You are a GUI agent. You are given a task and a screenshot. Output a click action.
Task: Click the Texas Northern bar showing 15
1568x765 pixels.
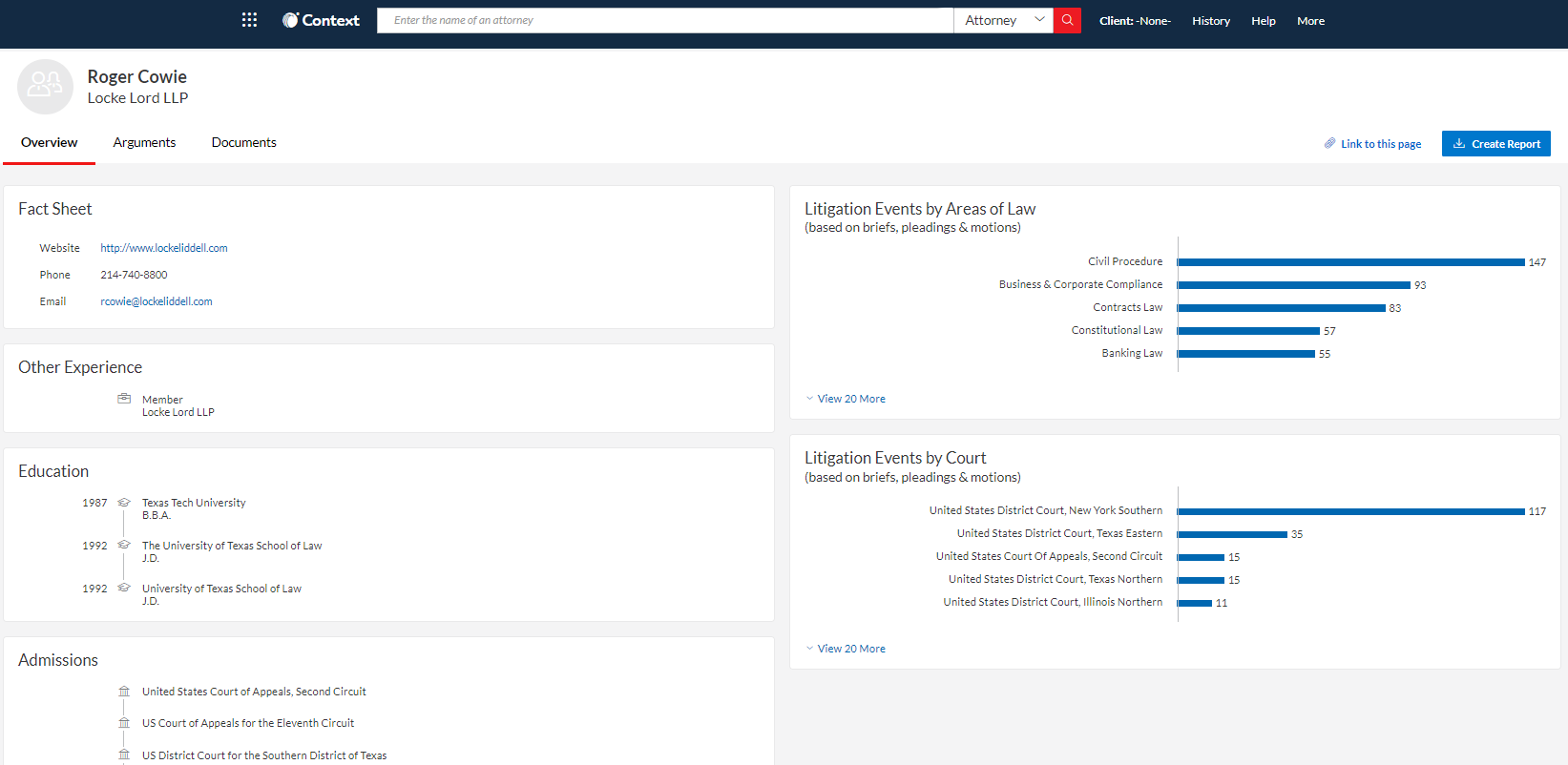(x=1202, y=580)
